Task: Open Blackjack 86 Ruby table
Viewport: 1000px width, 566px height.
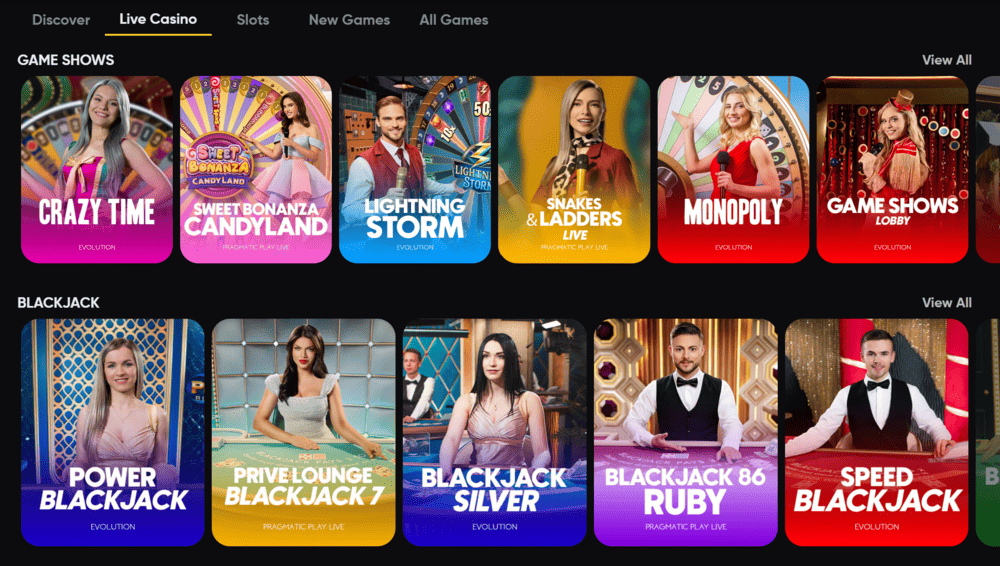Action: [686, 433]
